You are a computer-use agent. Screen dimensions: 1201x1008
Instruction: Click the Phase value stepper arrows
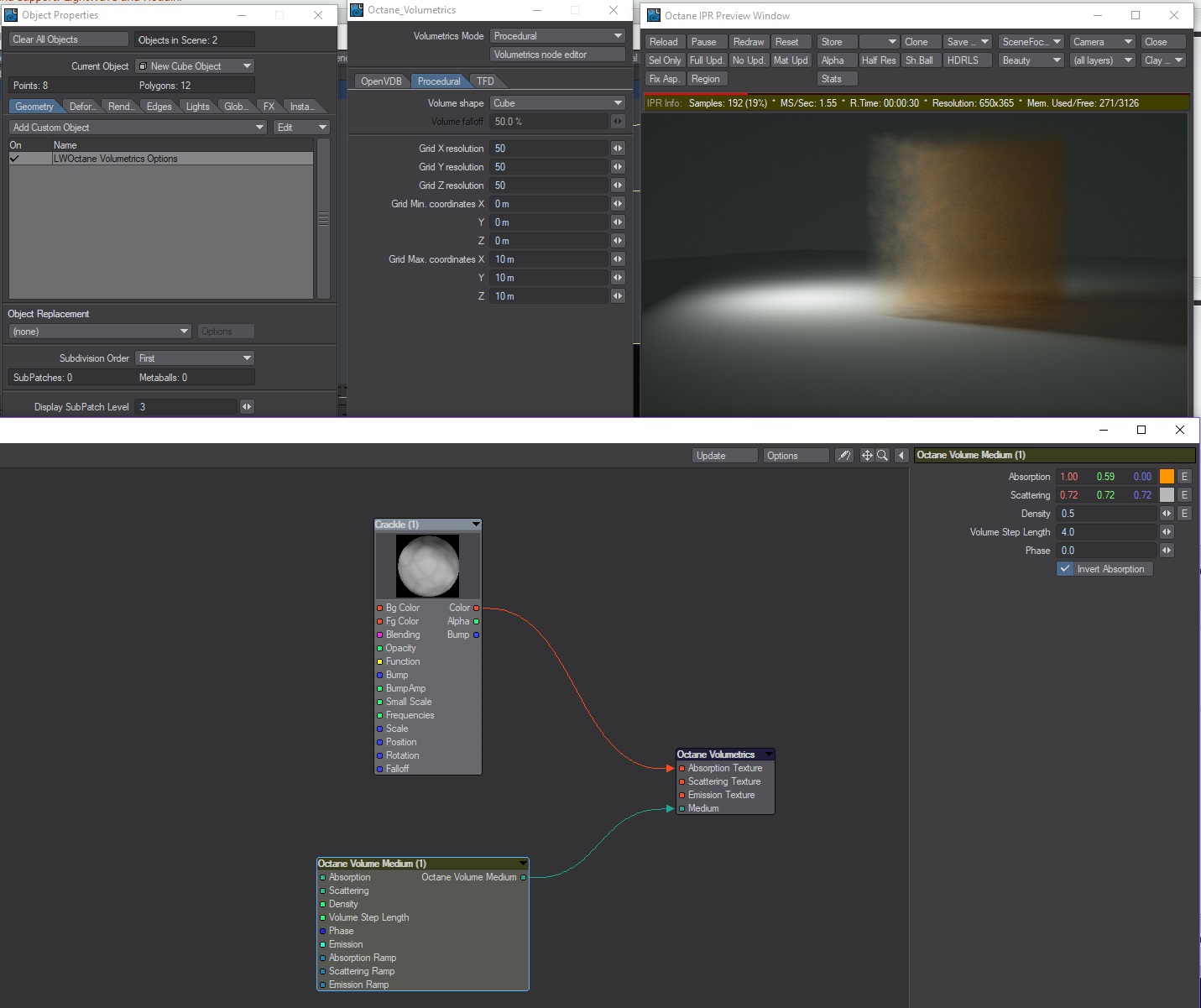click(x=1167, y=551)
